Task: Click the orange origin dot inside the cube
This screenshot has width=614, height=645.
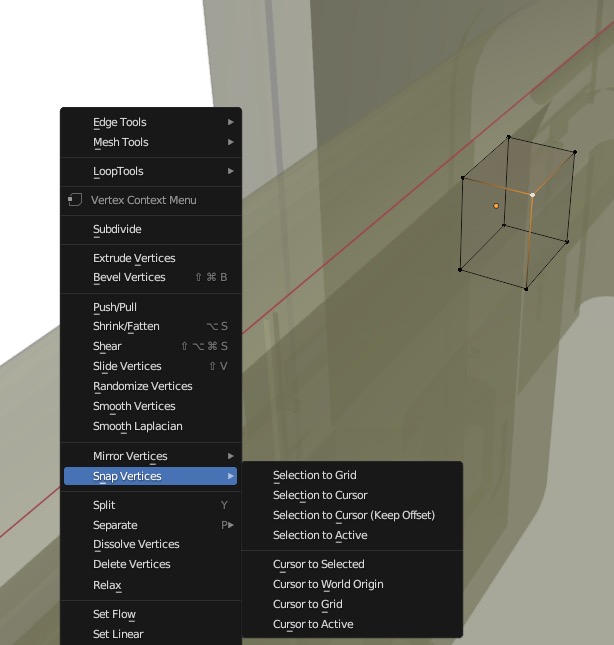Action: pyautogui.click(x=496, y=206)
